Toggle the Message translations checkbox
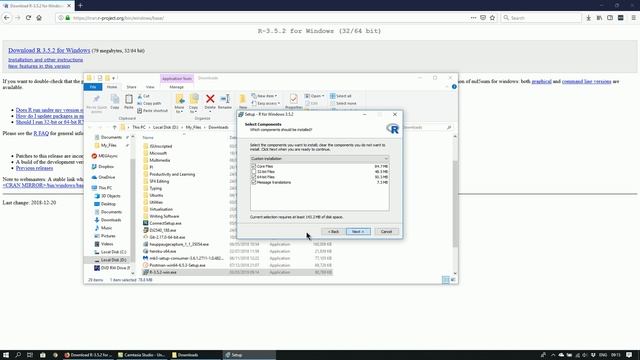640x360 pixels. click(253, 182)
